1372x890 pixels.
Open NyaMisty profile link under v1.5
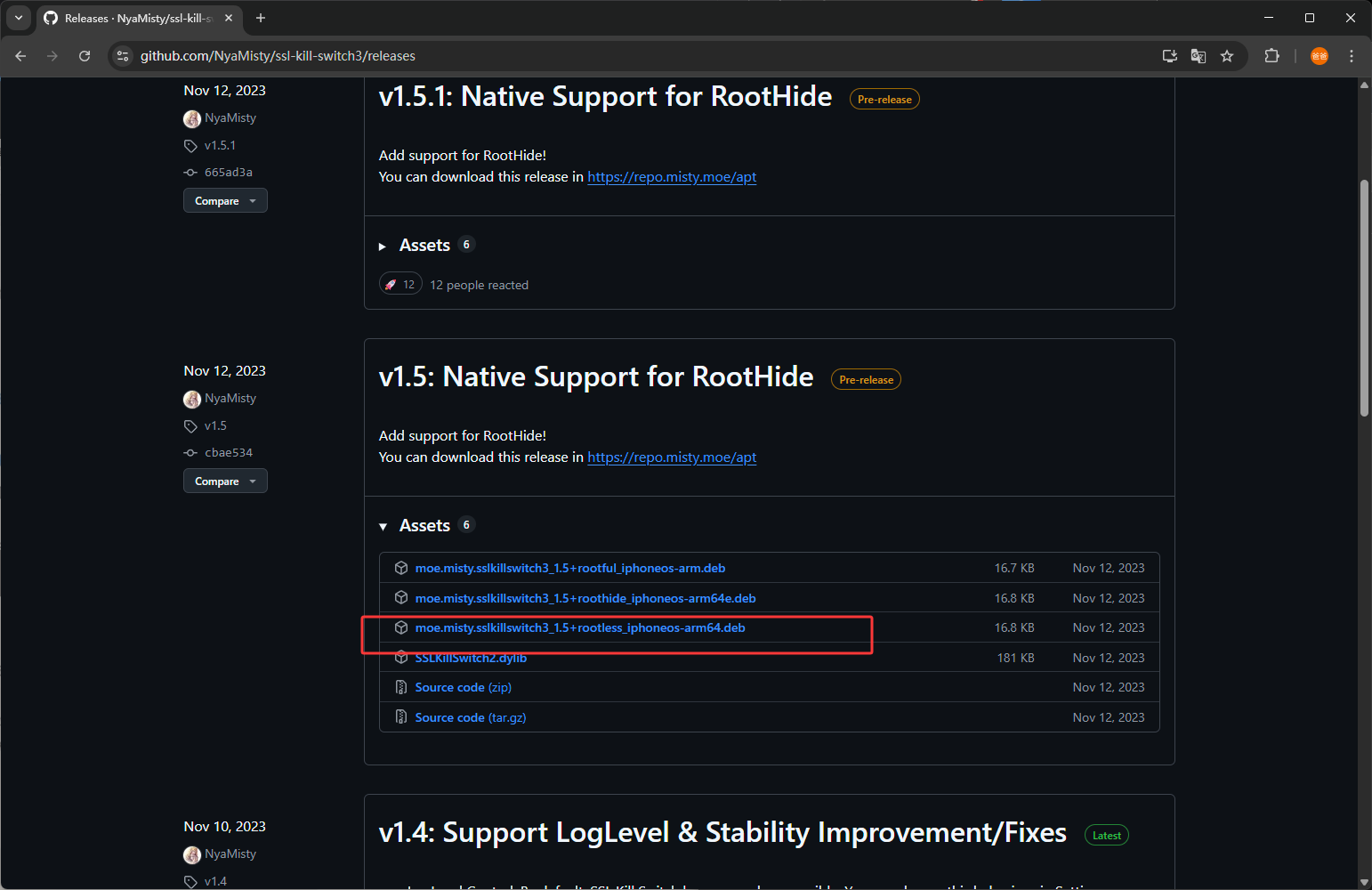coord(230,398)
